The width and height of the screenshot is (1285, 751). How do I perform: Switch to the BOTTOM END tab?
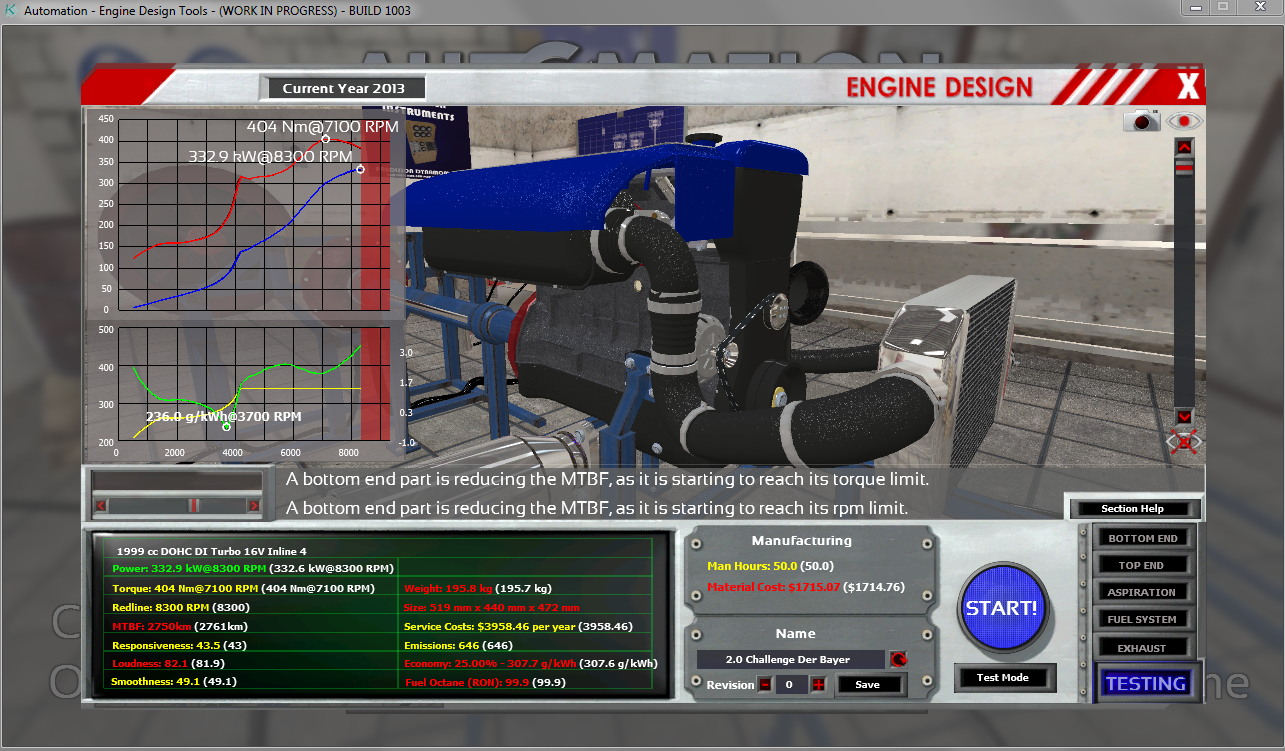click(1142, 538)
